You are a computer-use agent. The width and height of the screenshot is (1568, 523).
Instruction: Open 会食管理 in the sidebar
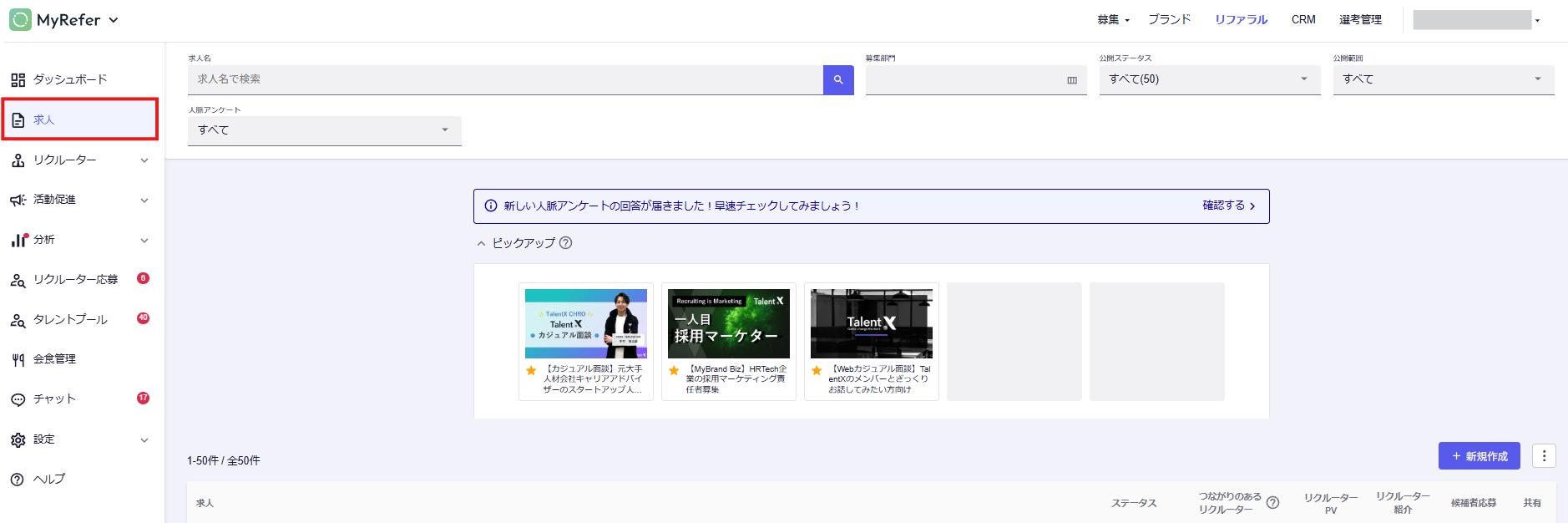(x=55, y=359)
